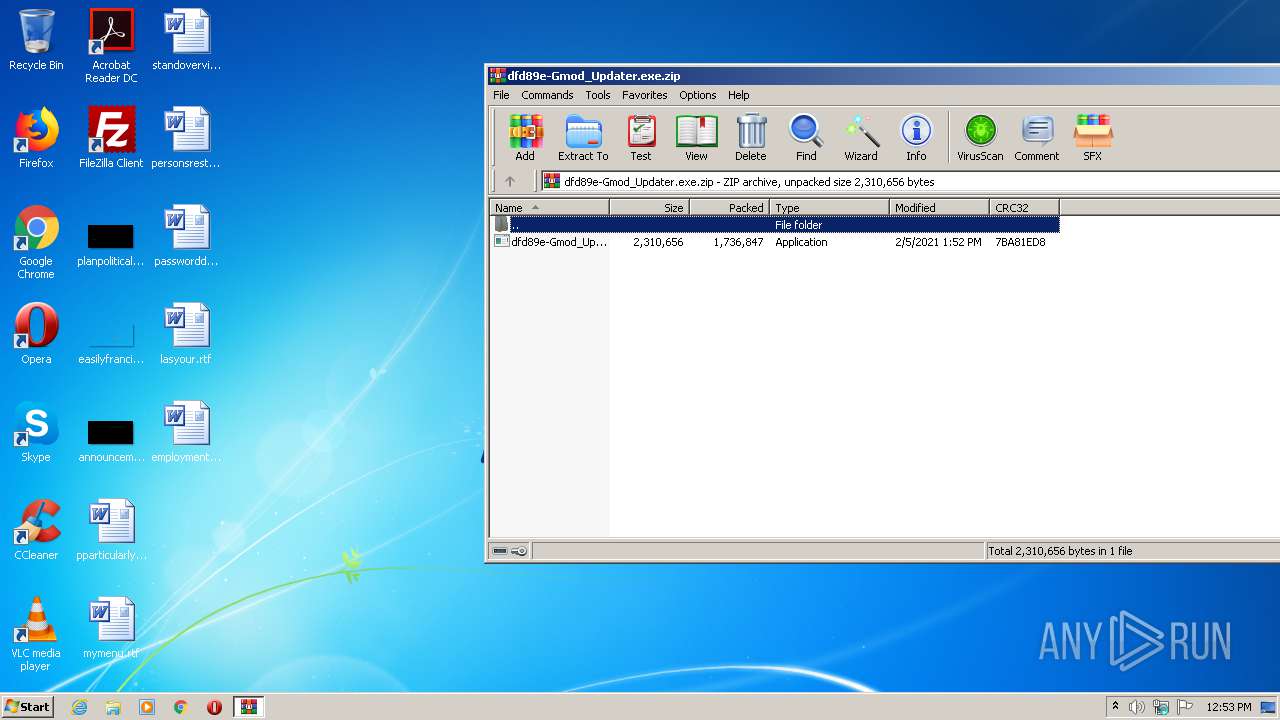Open Recycle Bin desktop icon

(36, 40)
